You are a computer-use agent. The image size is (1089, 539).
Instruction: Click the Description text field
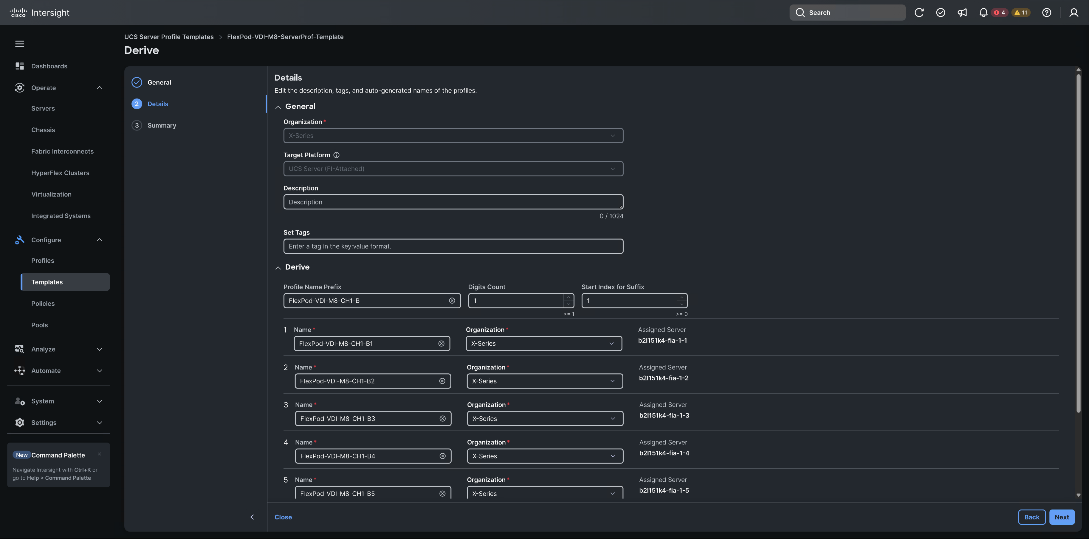coord(454,202)
